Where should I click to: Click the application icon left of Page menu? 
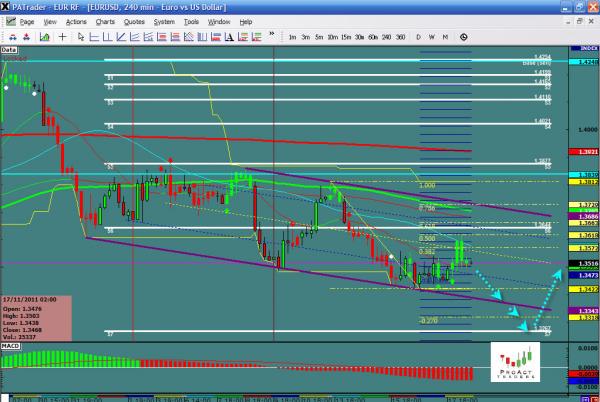coord(10,21)
